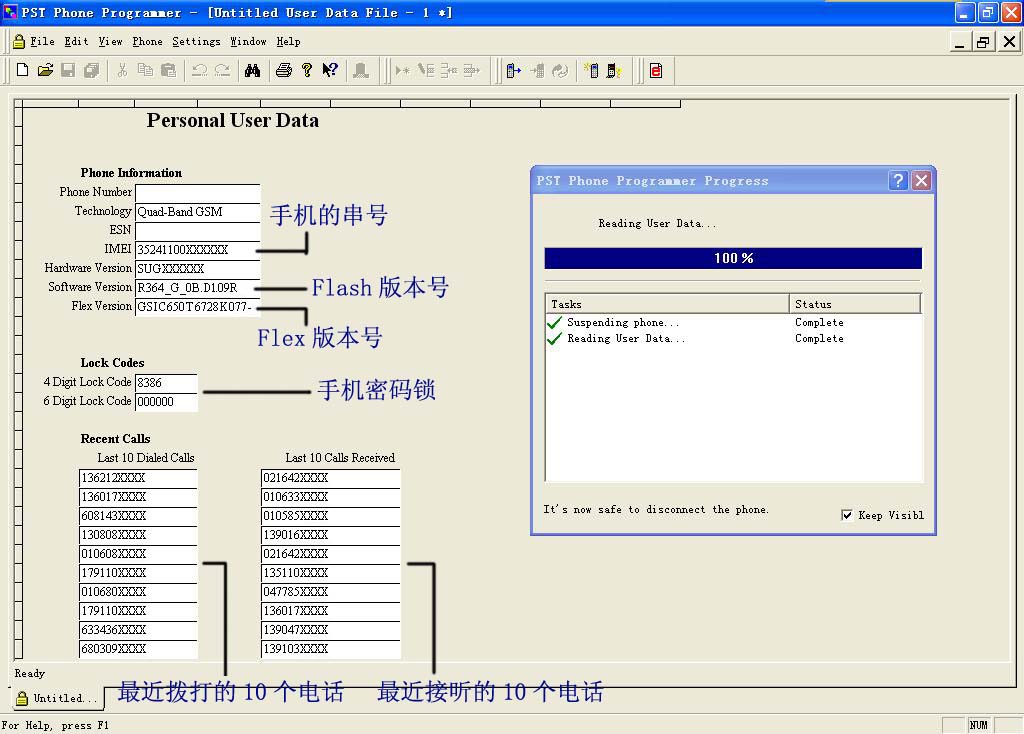Screen dimensions: 1024x734
Task: Select the Untitled document tab at bottom
Action: tap(58, 698)
